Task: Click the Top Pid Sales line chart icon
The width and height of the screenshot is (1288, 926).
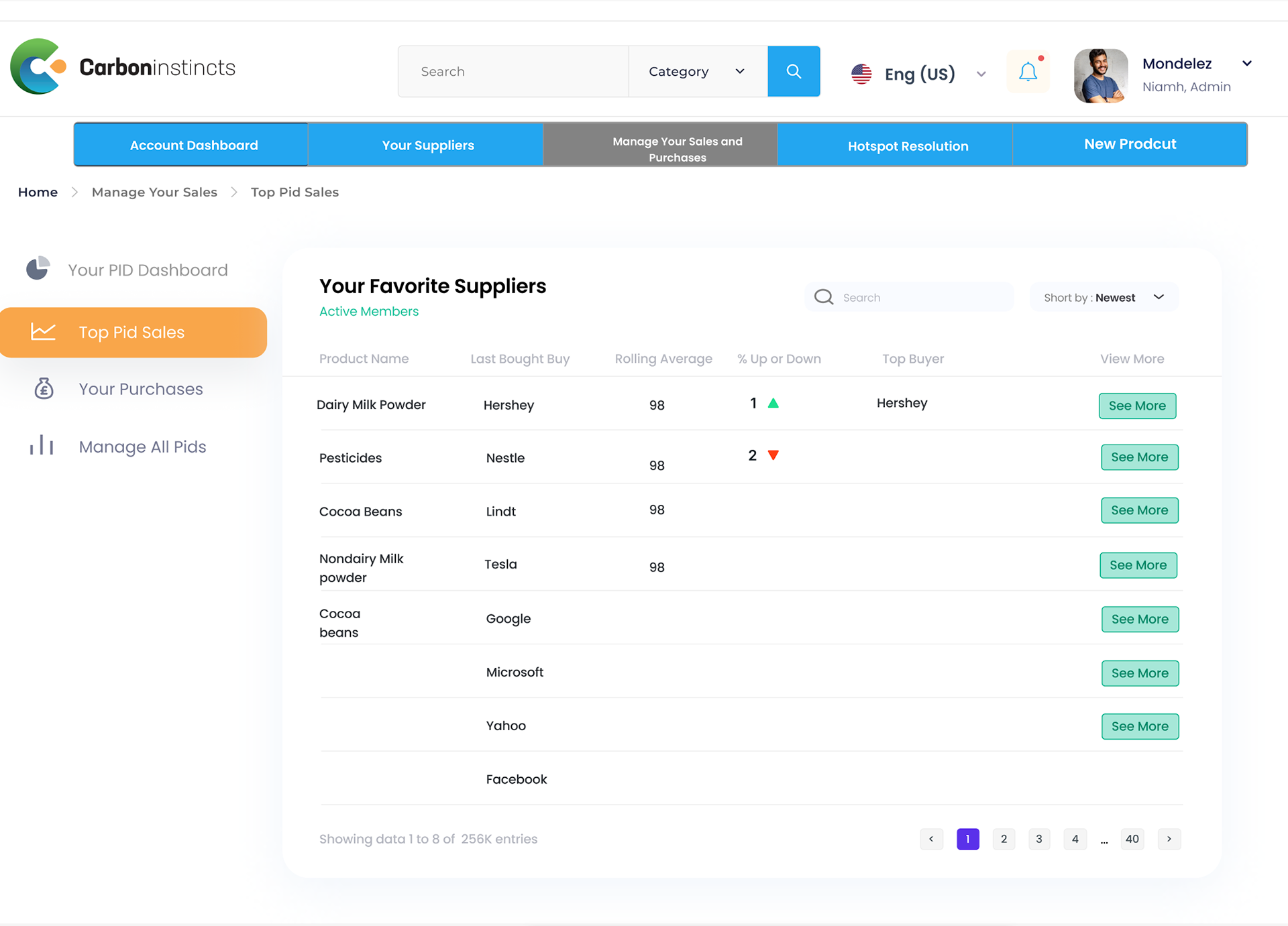Action: (x=43, y=331)
